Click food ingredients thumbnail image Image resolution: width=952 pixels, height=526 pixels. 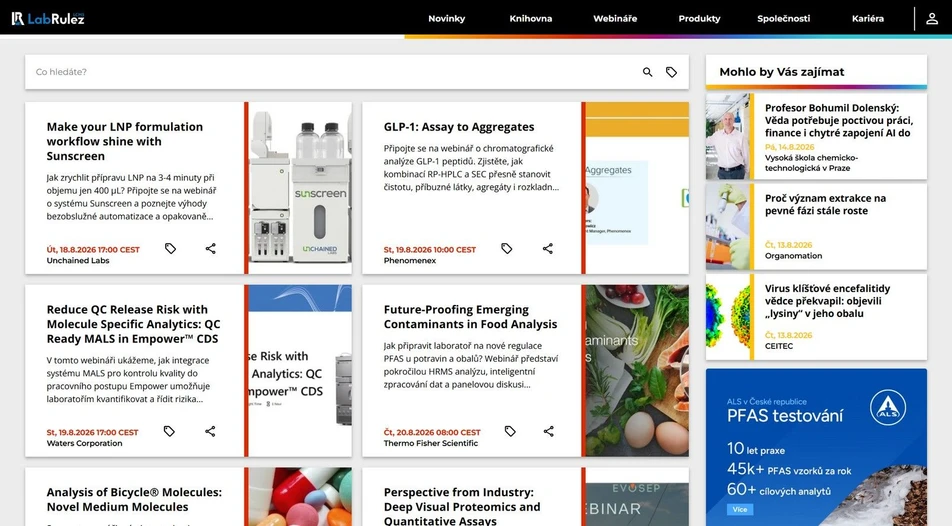[637, 371]
